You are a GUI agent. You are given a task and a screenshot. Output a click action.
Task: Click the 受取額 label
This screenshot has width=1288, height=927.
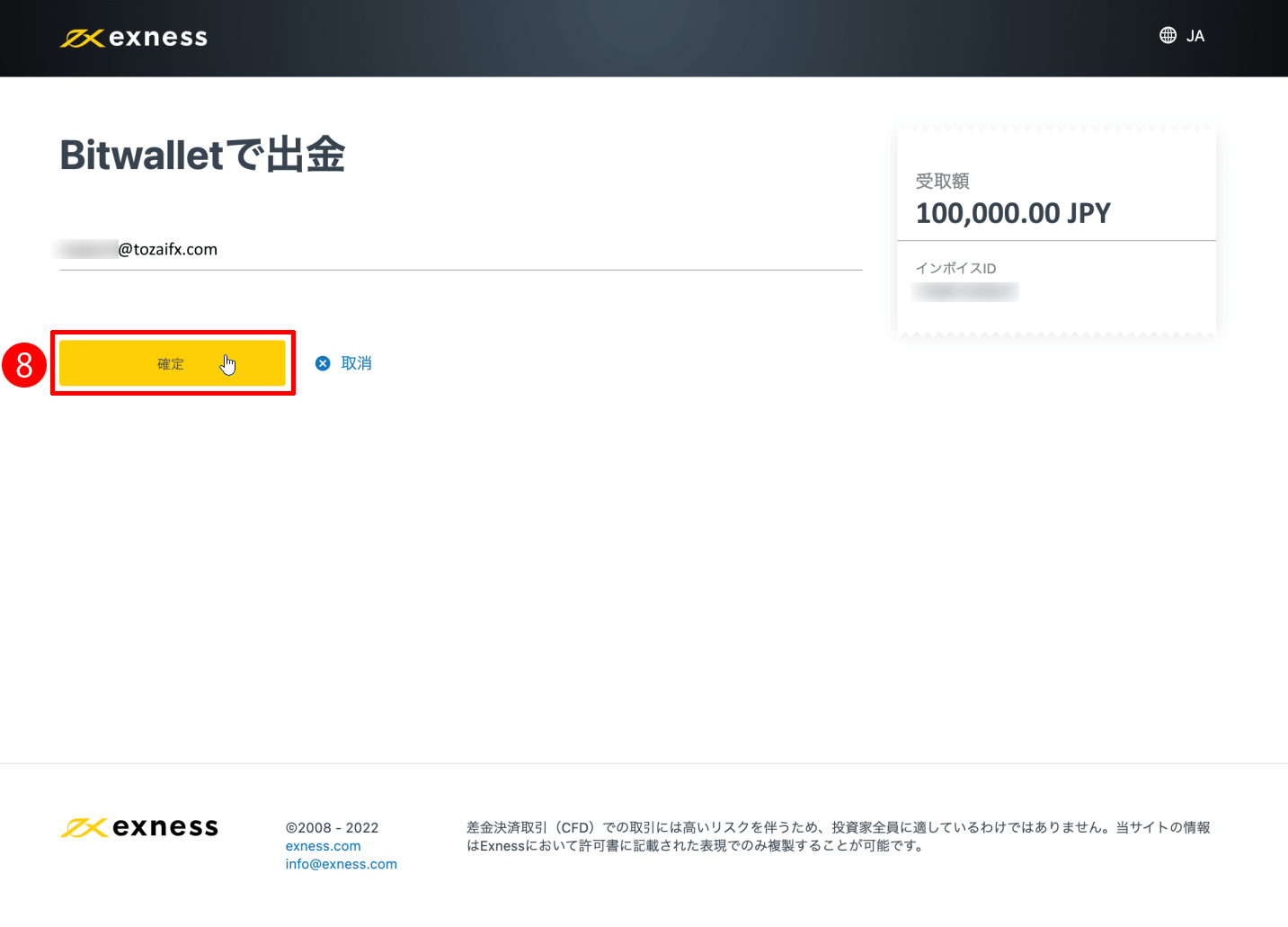click(x=942, y=181)
